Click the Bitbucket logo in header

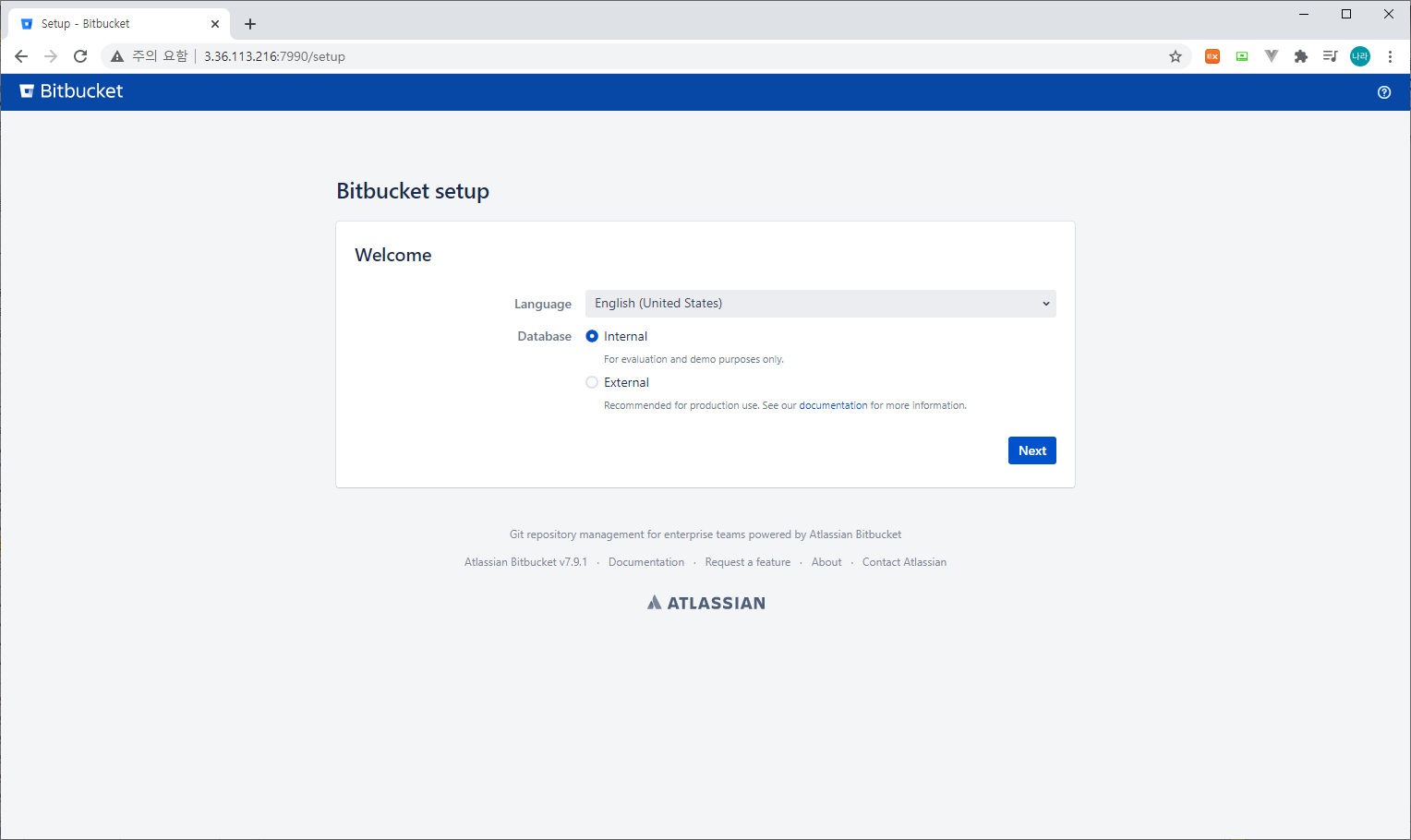(x=71, y=91)
